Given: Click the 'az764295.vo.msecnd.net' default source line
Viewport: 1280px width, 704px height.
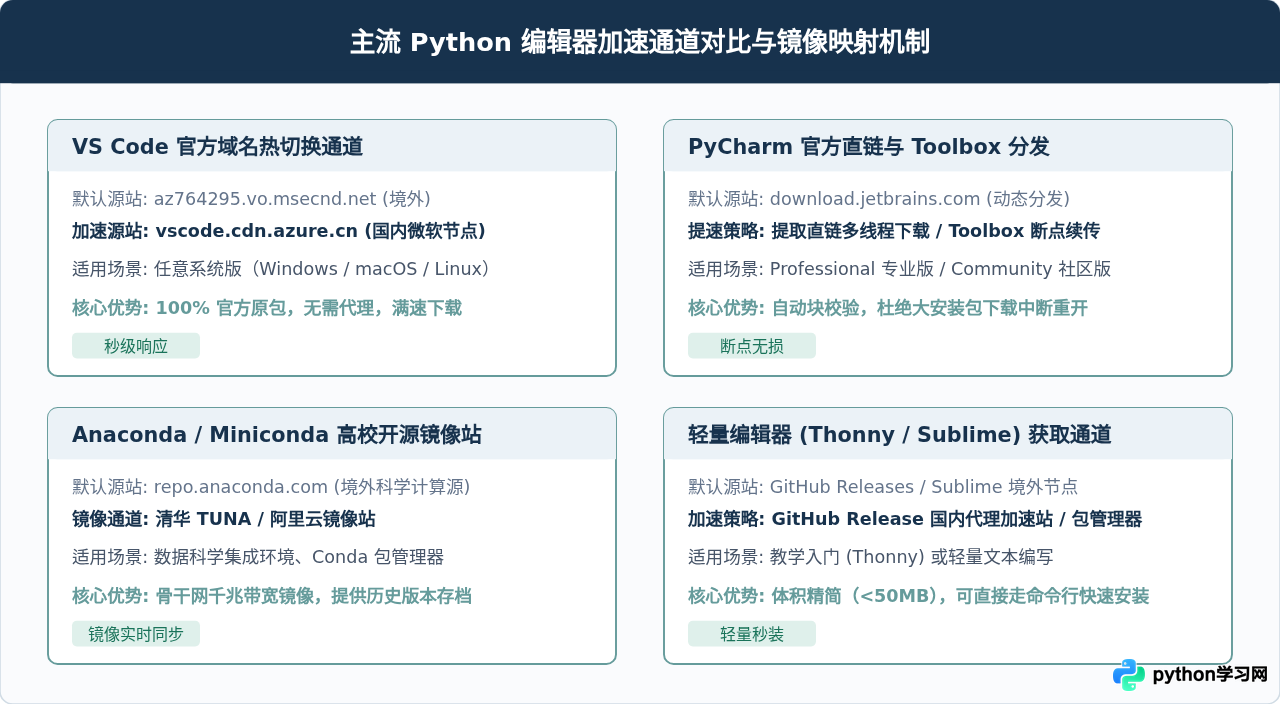Looking at the screenshot, I should [x=251, y=199].
